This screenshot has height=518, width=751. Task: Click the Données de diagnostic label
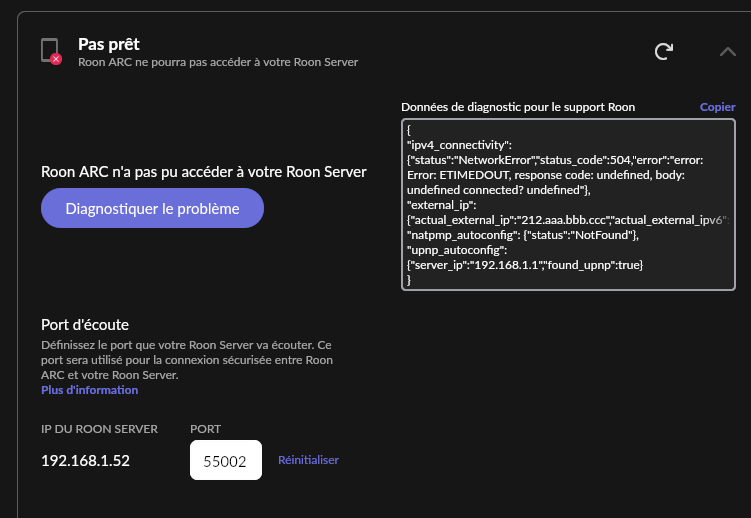(x=517, y=107)
